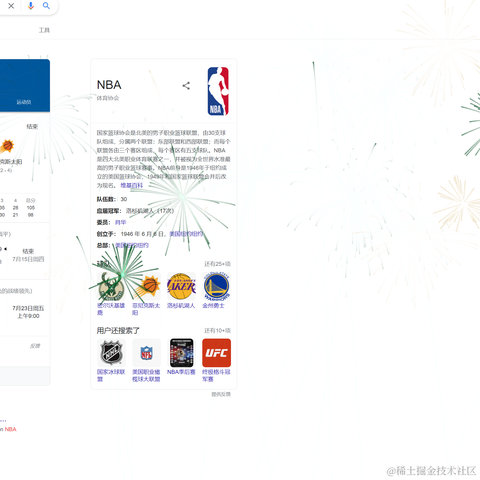Open the UFC logo
Screen dimensions: 480x480
(217, 353)
